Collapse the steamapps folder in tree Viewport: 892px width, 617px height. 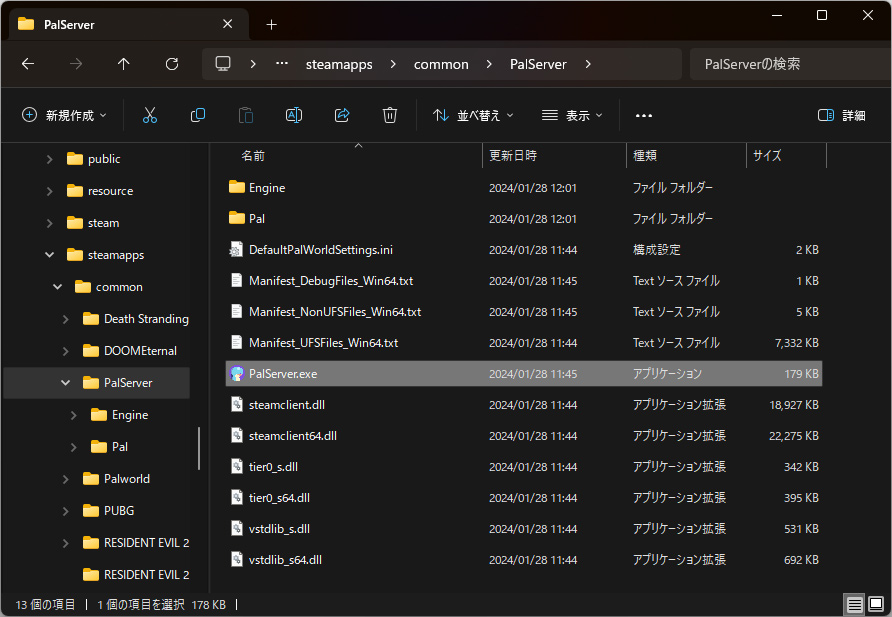(49, 255)
